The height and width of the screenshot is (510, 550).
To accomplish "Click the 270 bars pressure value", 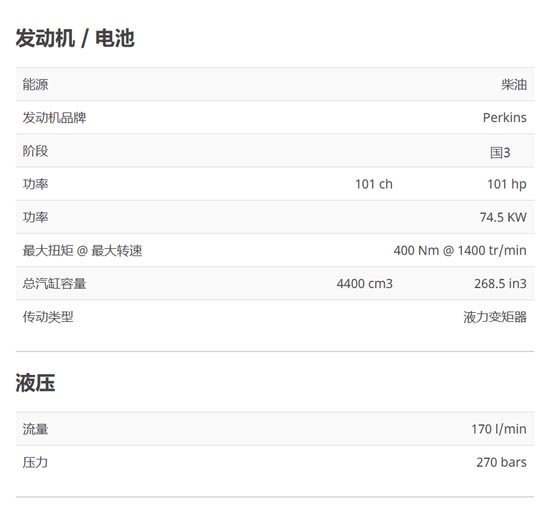I will (x=502, y=462).
